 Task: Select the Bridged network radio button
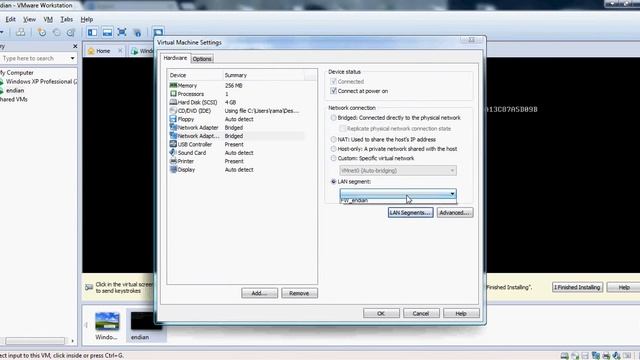333,118
